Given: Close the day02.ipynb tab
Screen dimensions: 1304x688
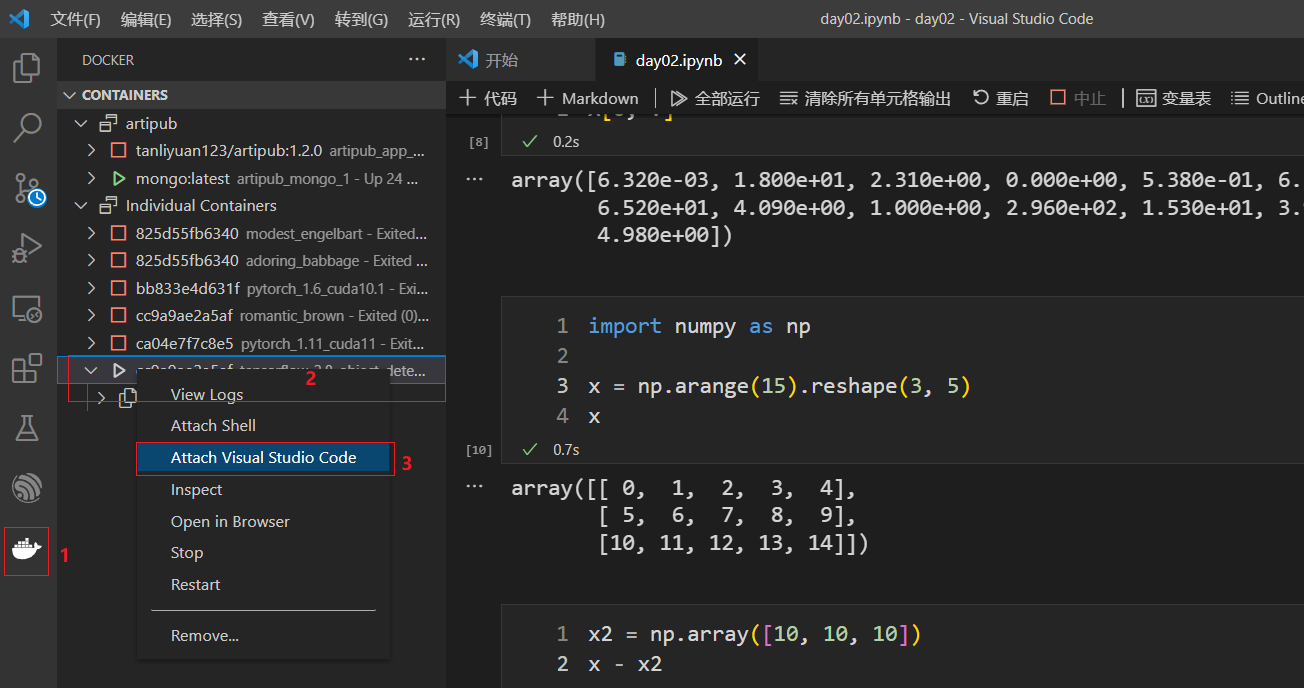Looking at the screenshot, I should click(x=740, y=60).
